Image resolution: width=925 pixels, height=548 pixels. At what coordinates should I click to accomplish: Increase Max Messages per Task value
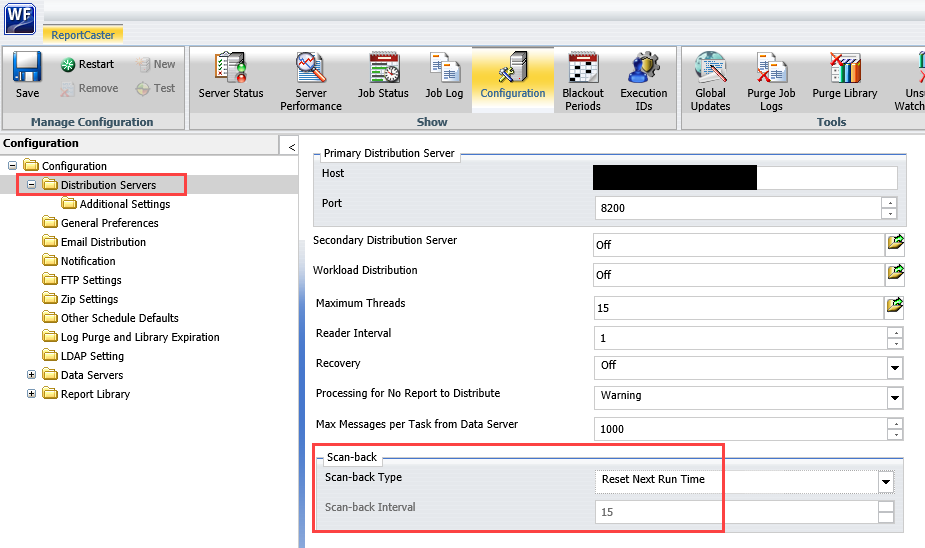[896, 424]
